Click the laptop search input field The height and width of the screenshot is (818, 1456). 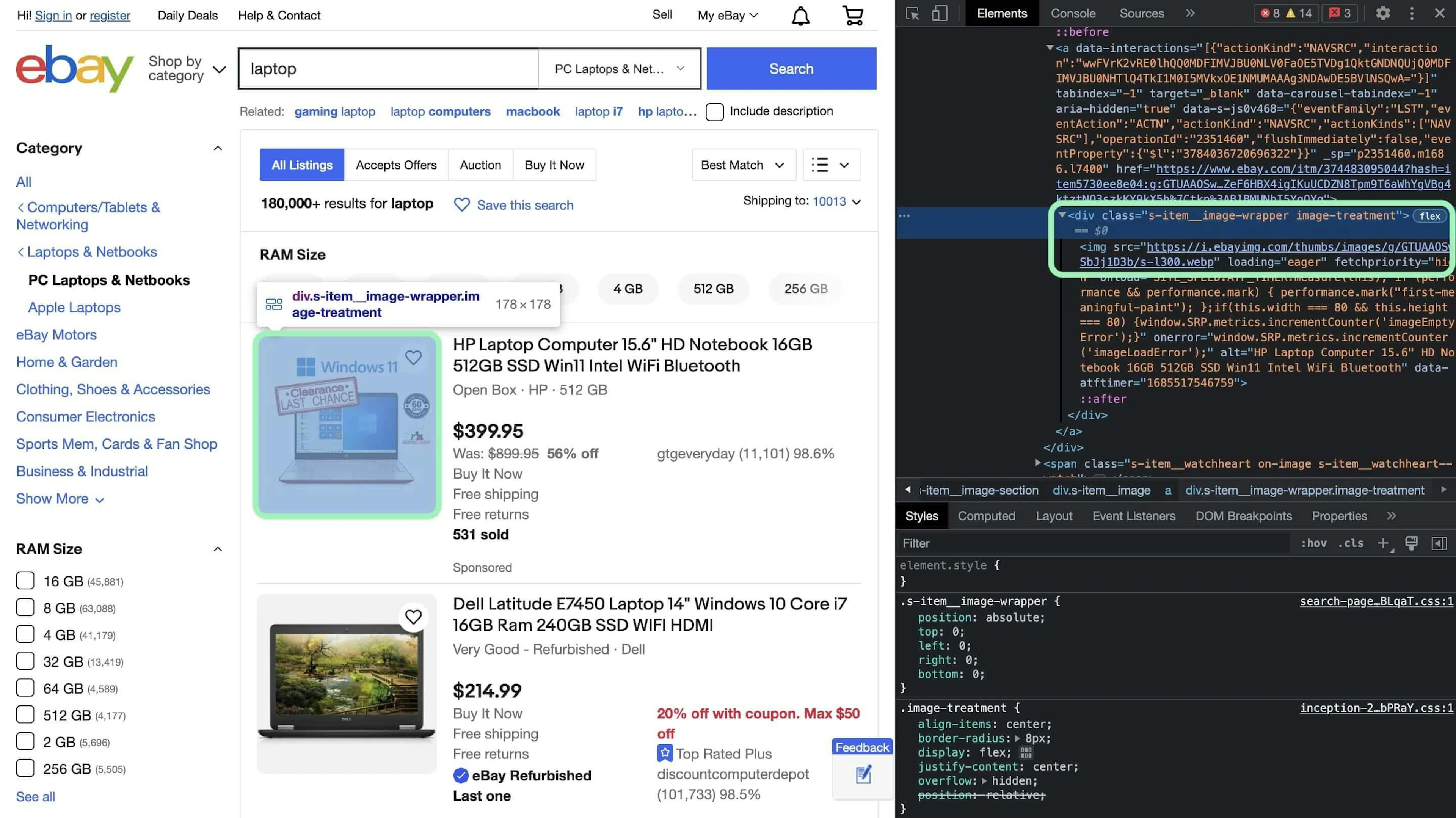388,69
